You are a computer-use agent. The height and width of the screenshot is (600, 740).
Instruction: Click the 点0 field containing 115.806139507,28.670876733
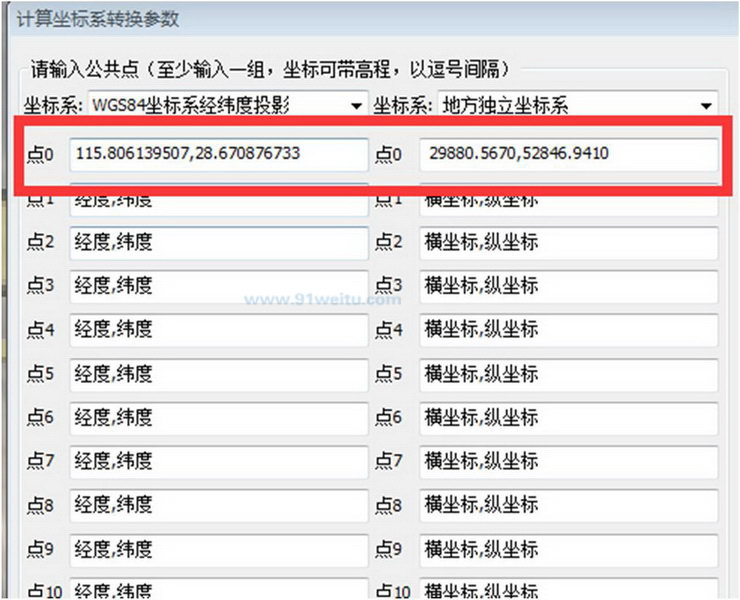pyautogui.click(x=219, y=154)
